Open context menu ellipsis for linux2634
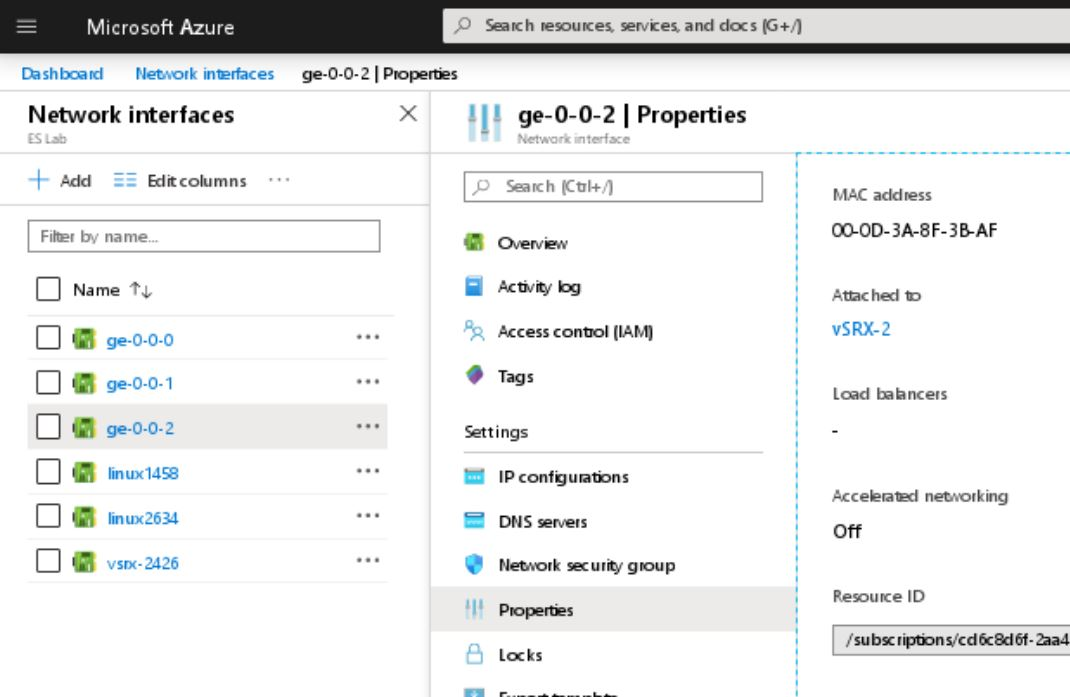The width and height of the screenshot is (1070, 697). (x=368, y=516)
